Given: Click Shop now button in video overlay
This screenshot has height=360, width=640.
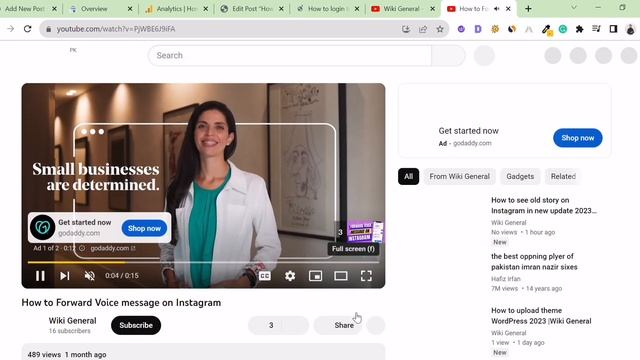Looking at the screenshot, I should pyautogui.click(x=144, y=228).
